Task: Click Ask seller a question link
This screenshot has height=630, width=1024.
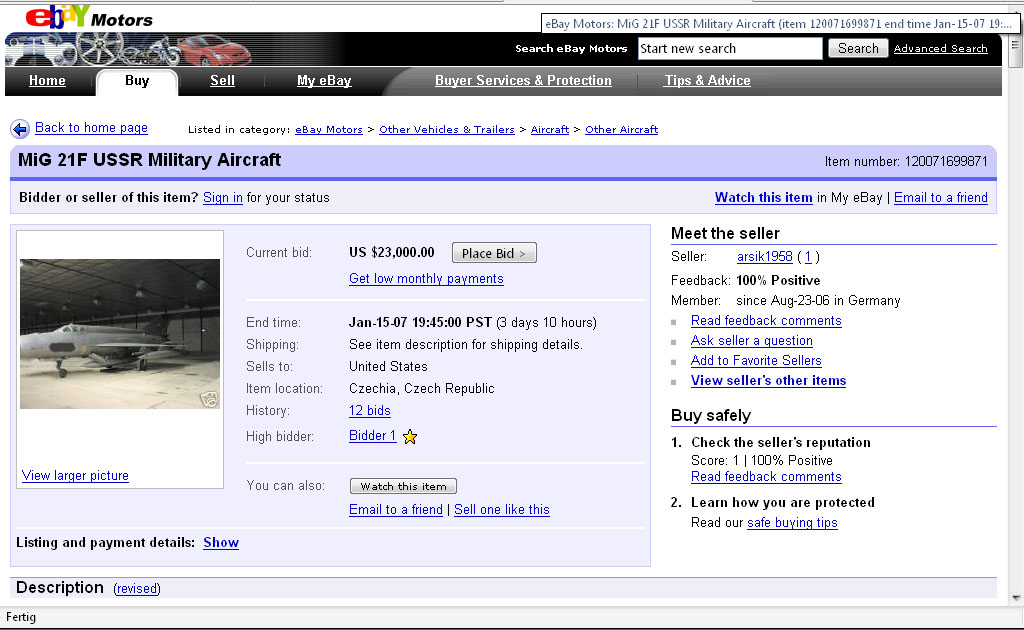Action: point(752,341)
